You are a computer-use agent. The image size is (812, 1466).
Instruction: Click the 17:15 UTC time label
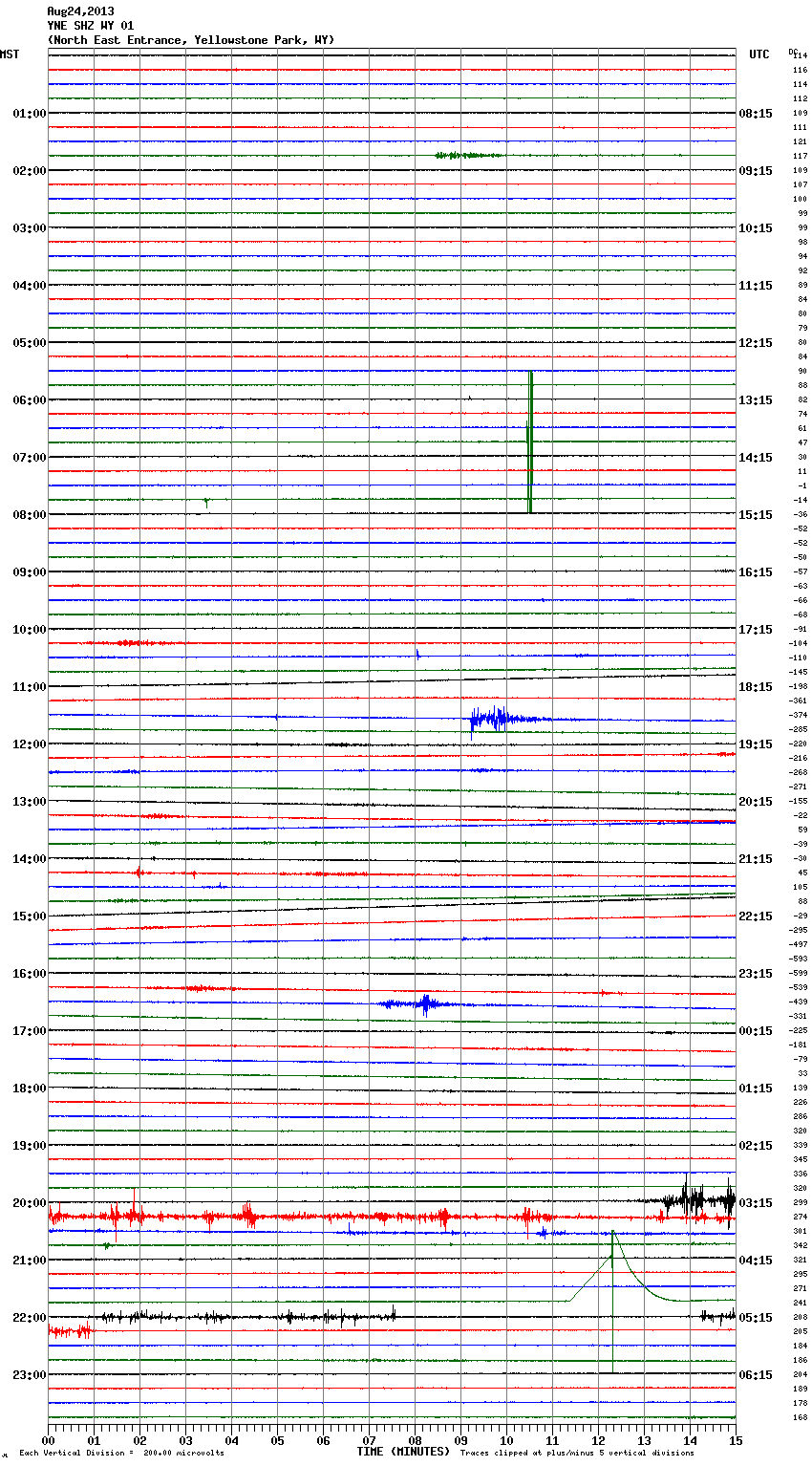point(756,630)
